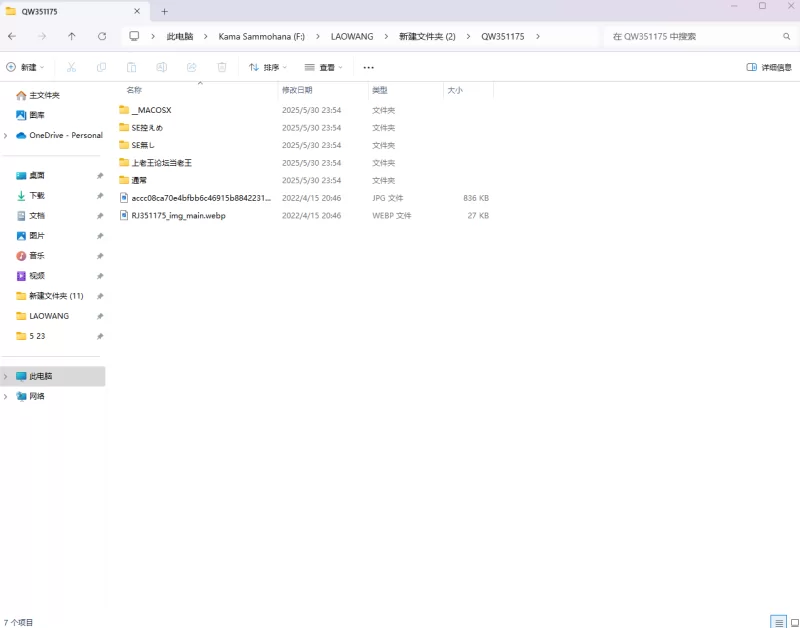800x628 pixels.
Task: Switch to large thumbnails view in status bar
Action: click(x=792, y=622)
